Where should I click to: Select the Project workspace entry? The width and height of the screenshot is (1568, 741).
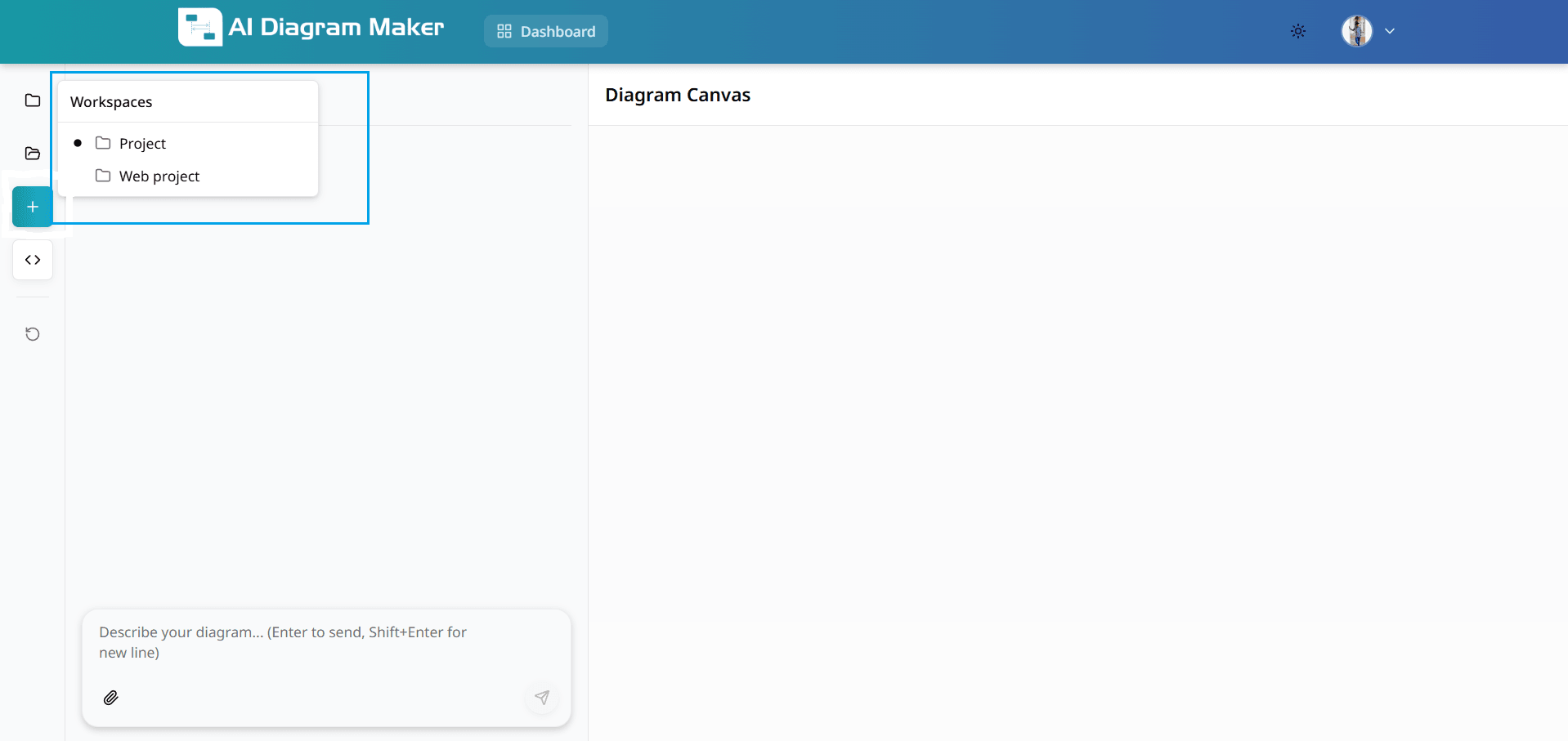coord(142,144)
